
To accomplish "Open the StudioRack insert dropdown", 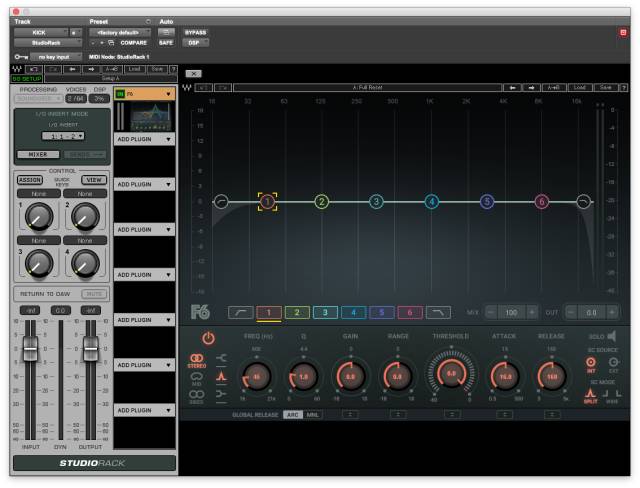I will click(x=48, y=42).
